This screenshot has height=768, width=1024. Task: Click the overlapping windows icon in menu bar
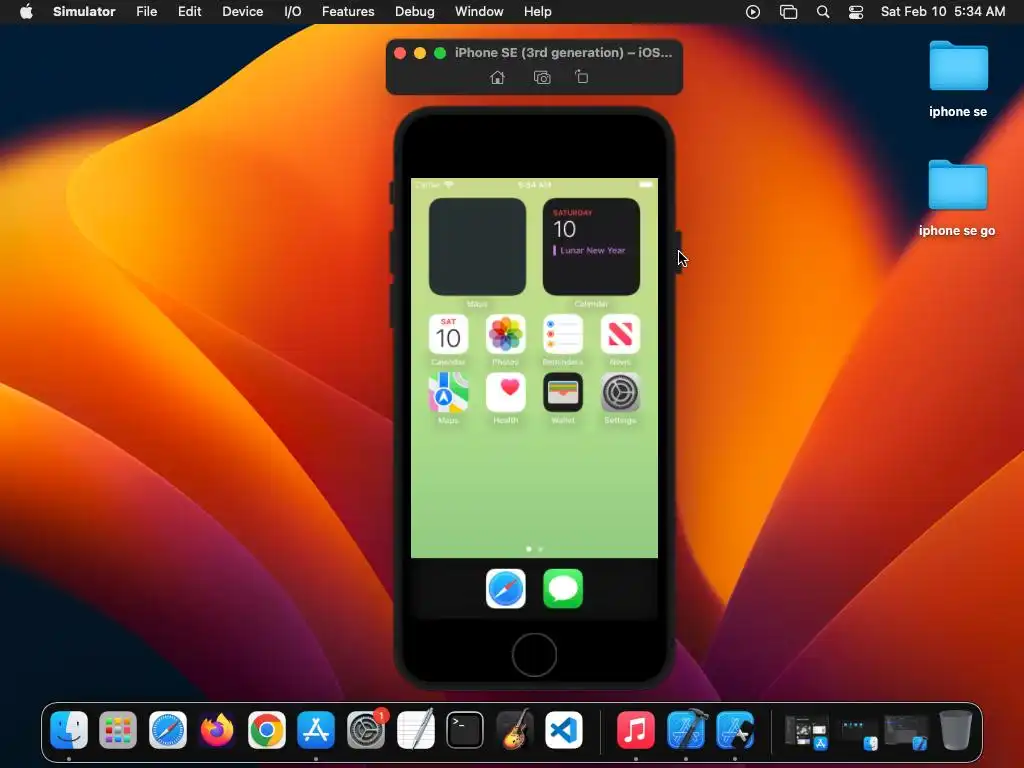[788, 12]
